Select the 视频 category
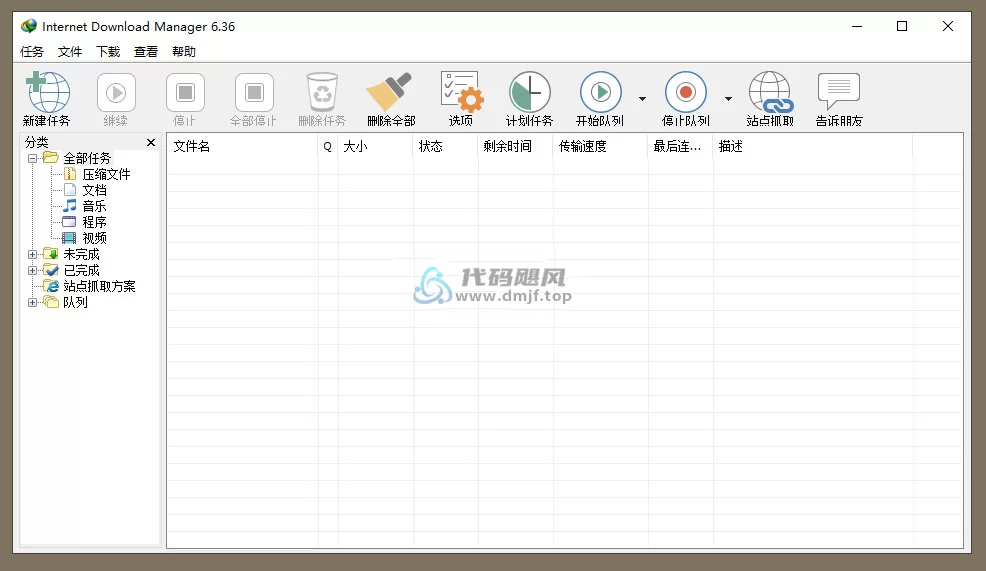The image size is (986, 571). tap(94, 238)
